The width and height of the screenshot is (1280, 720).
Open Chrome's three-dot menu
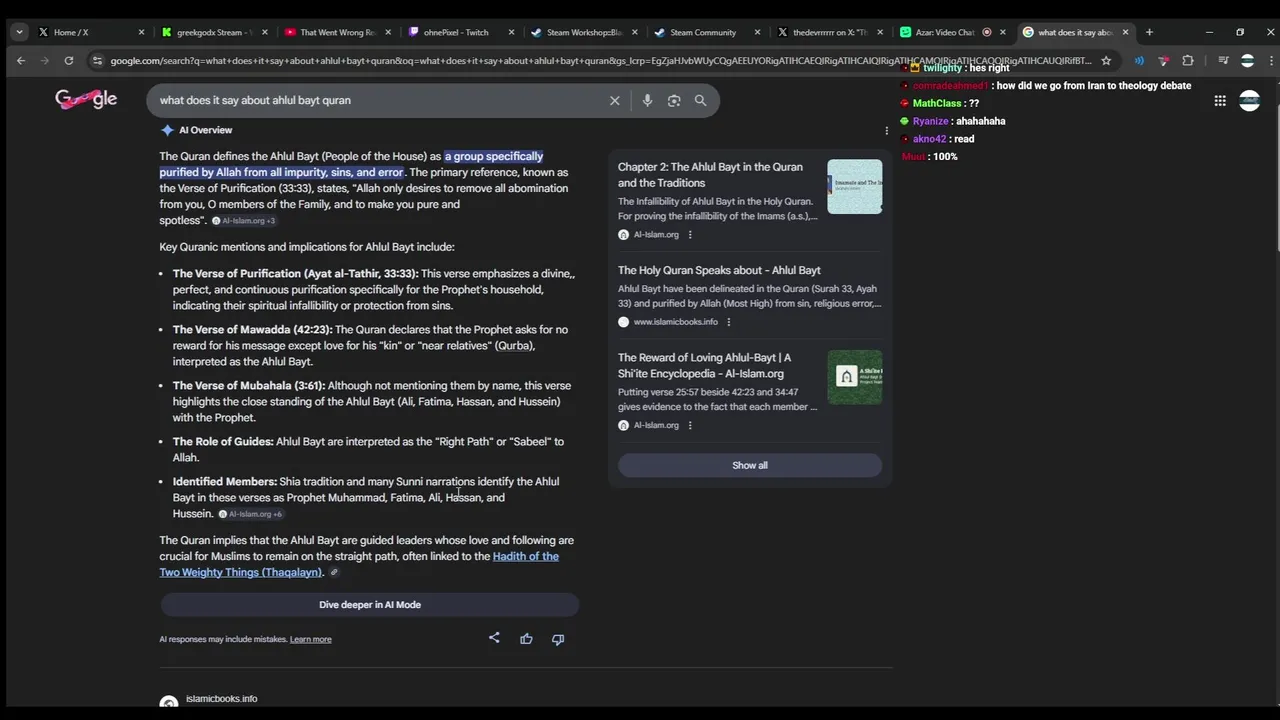(x=1269, y=61)
